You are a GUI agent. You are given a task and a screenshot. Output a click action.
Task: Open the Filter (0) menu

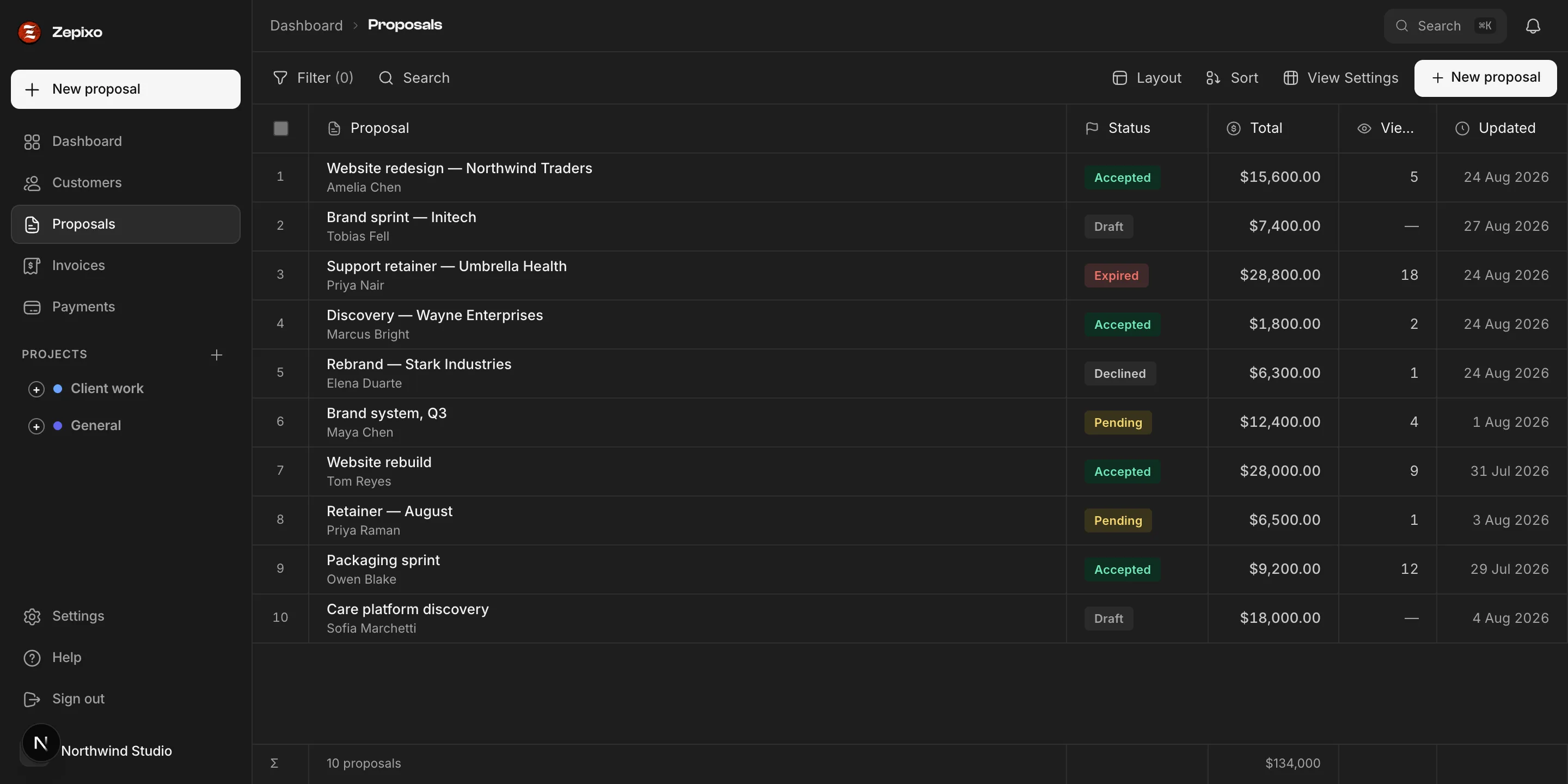[313, 78]
